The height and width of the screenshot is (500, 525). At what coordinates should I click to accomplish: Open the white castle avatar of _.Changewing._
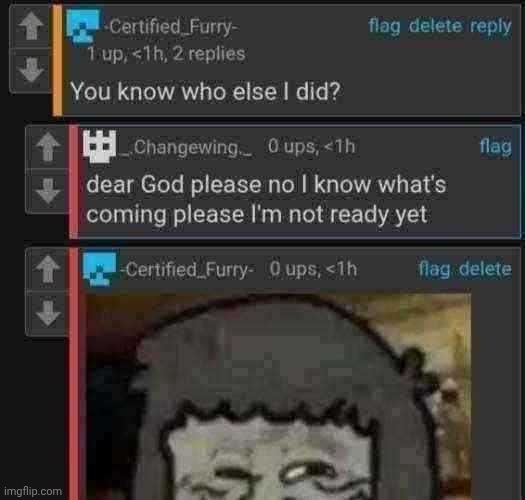(x=99, y=146)
